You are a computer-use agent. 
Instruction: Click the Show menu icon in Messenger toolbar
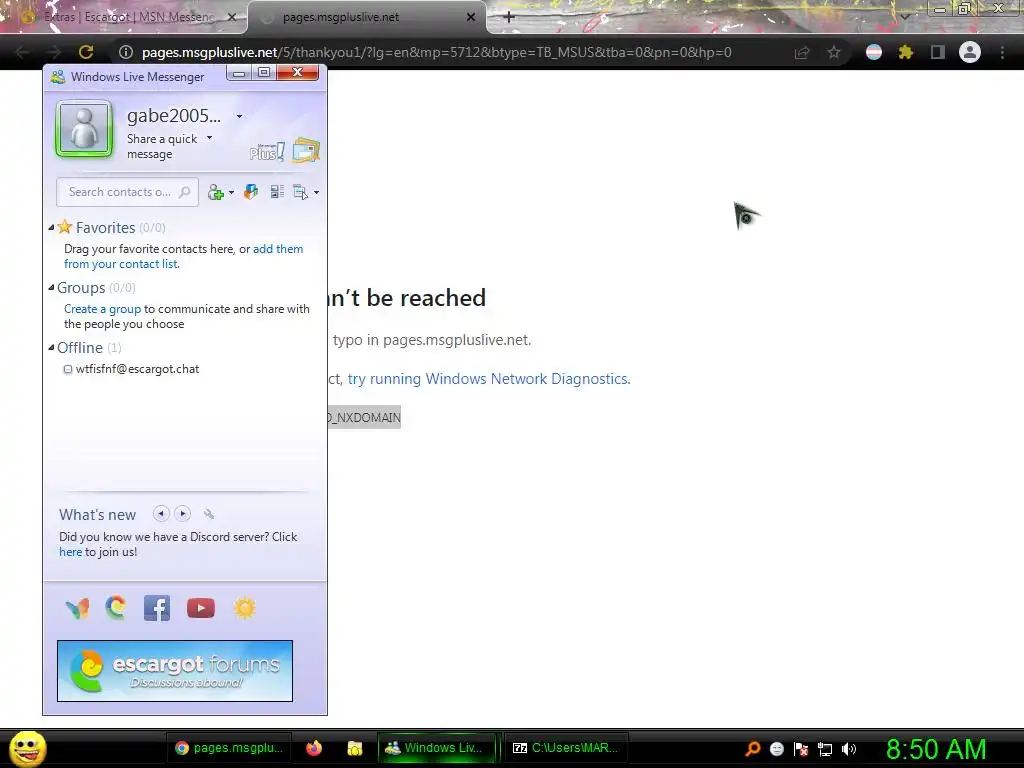pyautogui.click(x=300, y=192)
